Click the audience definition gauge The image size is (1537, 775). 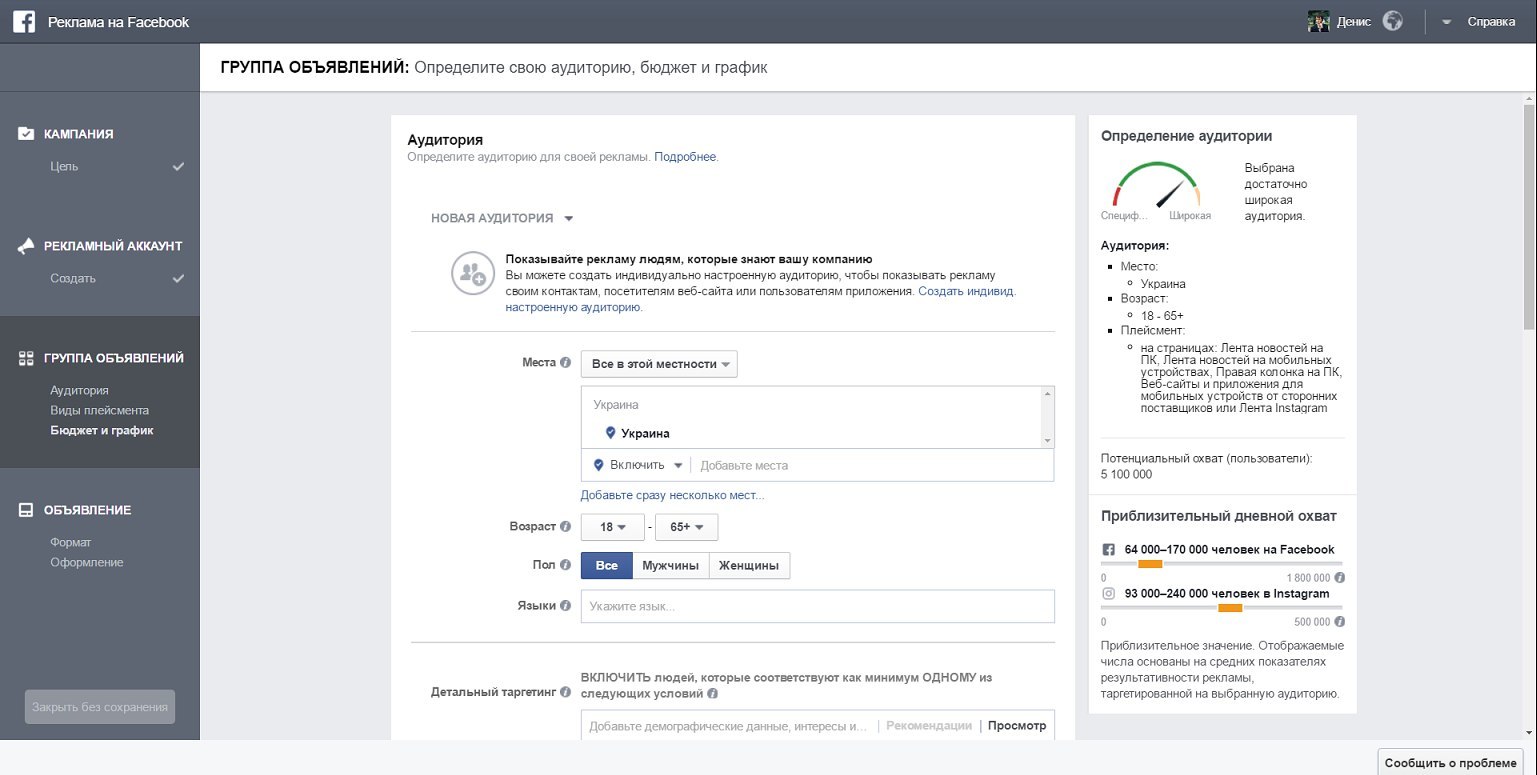tap(1156, 185)
